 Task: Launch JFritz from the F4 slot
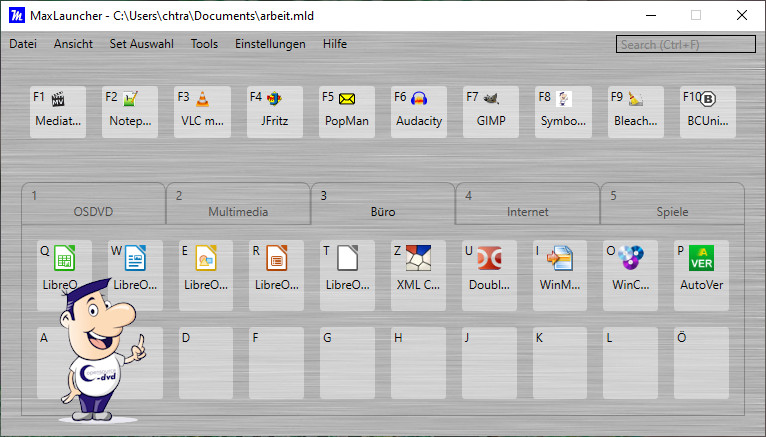[274, 111]
